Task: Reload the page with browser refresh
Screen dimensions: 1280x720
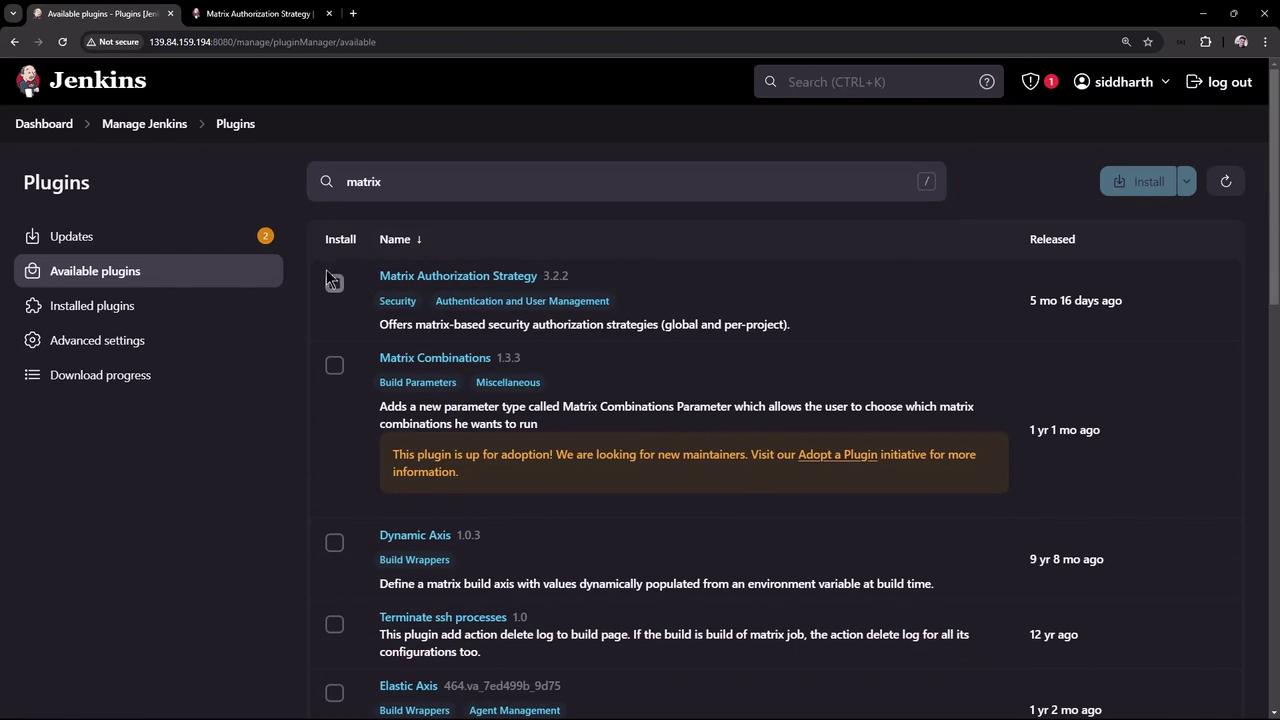Action: 62,42
